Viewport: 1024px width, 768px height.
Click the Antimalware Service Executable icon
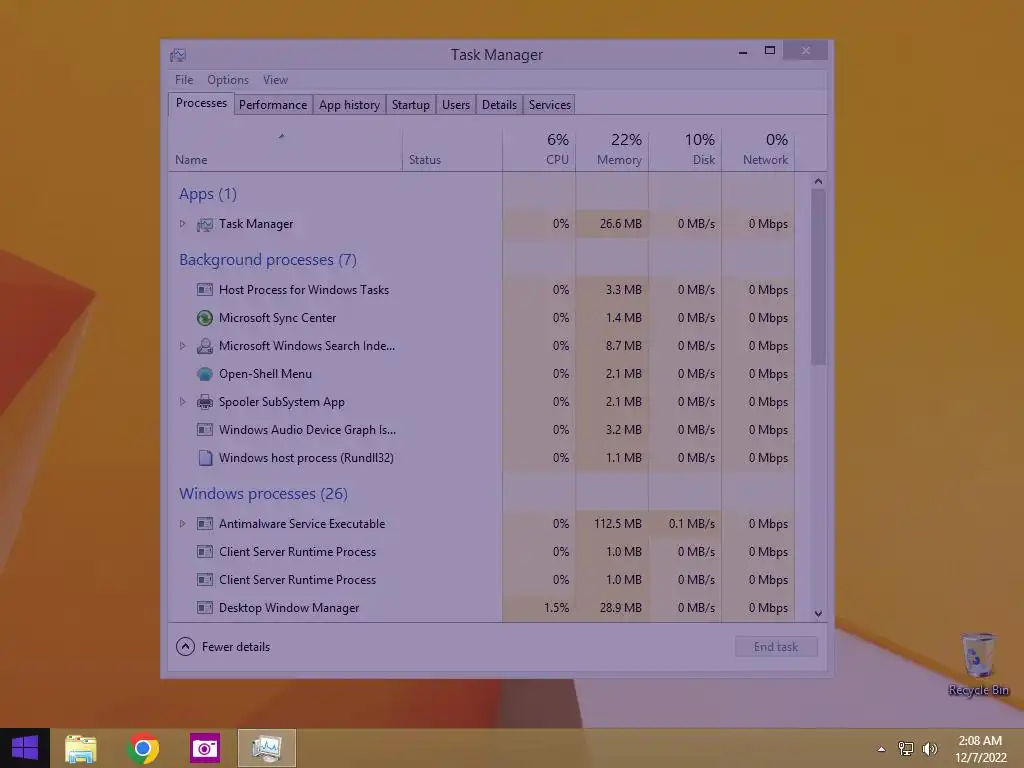click(x=205, y=524)
